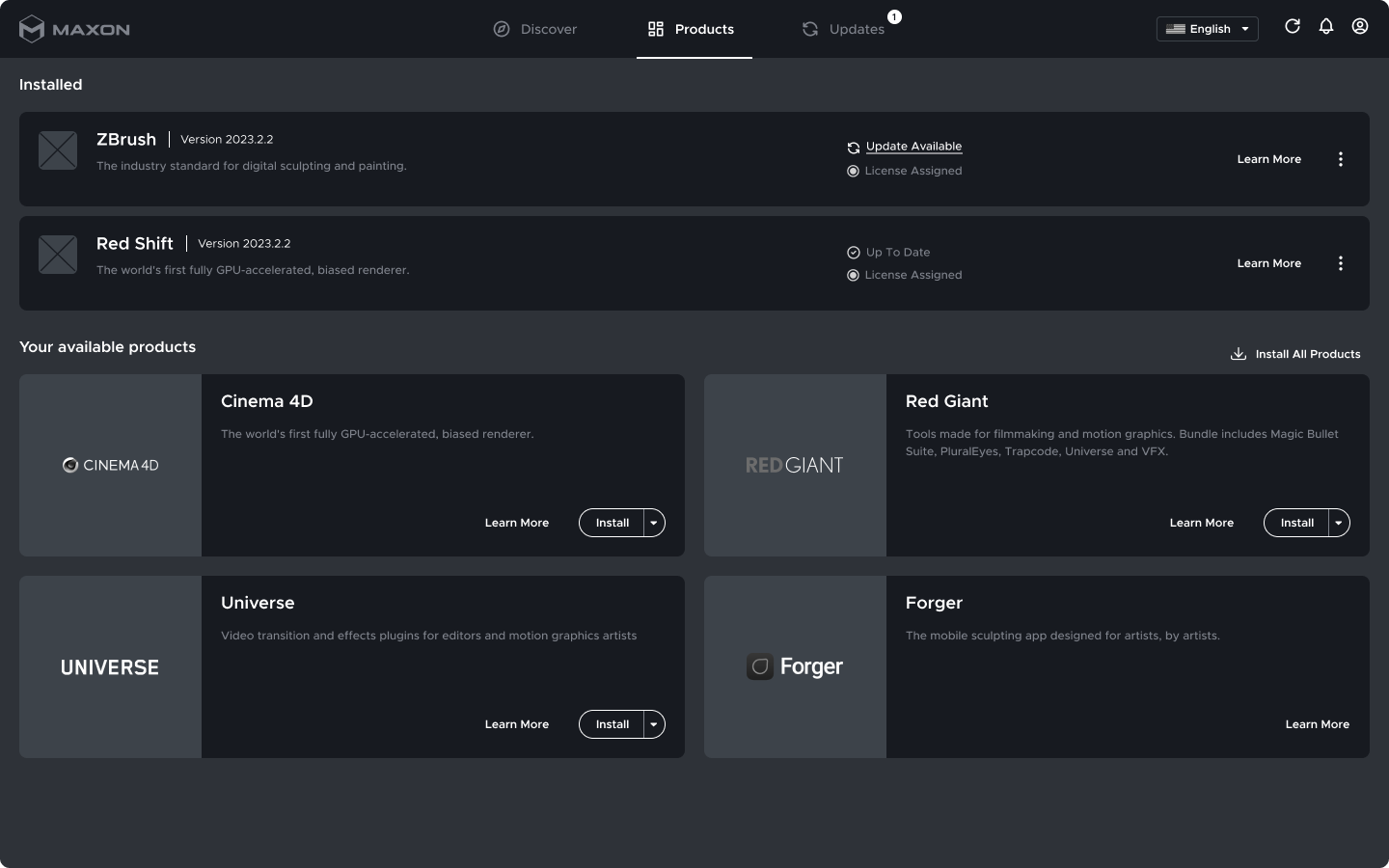This screenshot has height=868, width=1389.
Task: Click Learn More for Red Shift
Action: pos(1269,263)
